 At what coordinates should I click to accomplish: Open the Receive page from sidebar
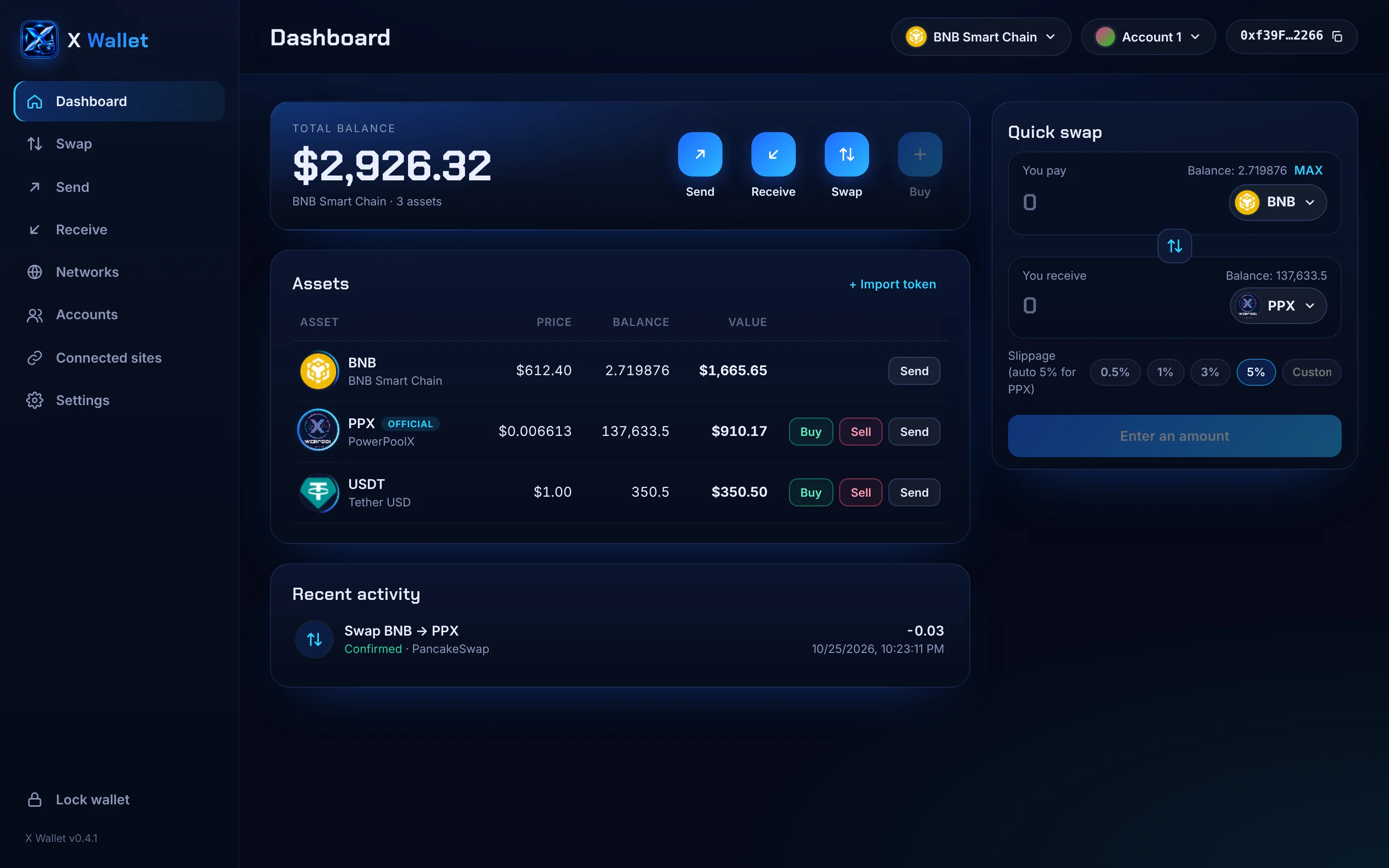(x=119, y=230)
